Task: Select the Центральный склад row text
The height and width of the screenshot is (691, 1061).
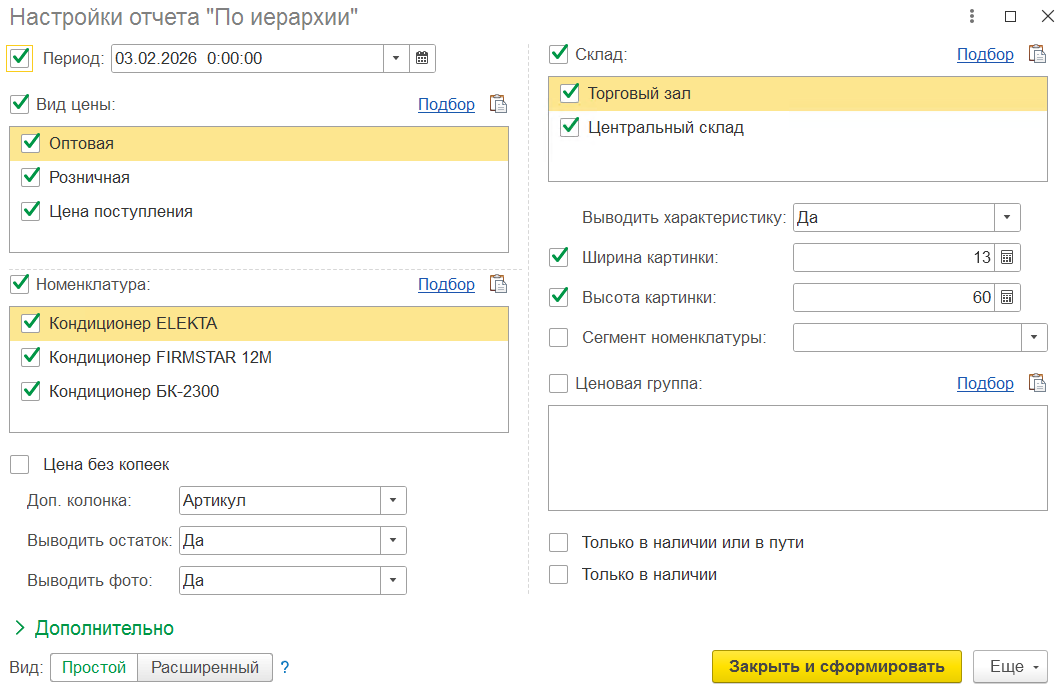Action: click(666, 127)
